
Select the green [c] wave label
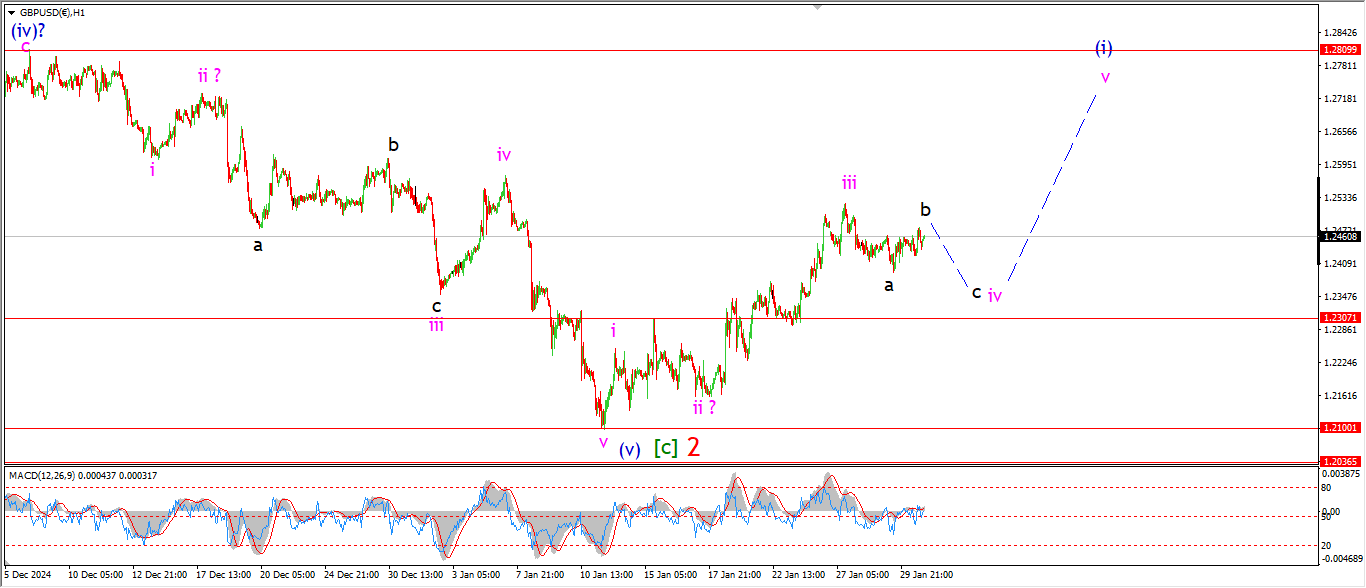(x=666, y=449)
